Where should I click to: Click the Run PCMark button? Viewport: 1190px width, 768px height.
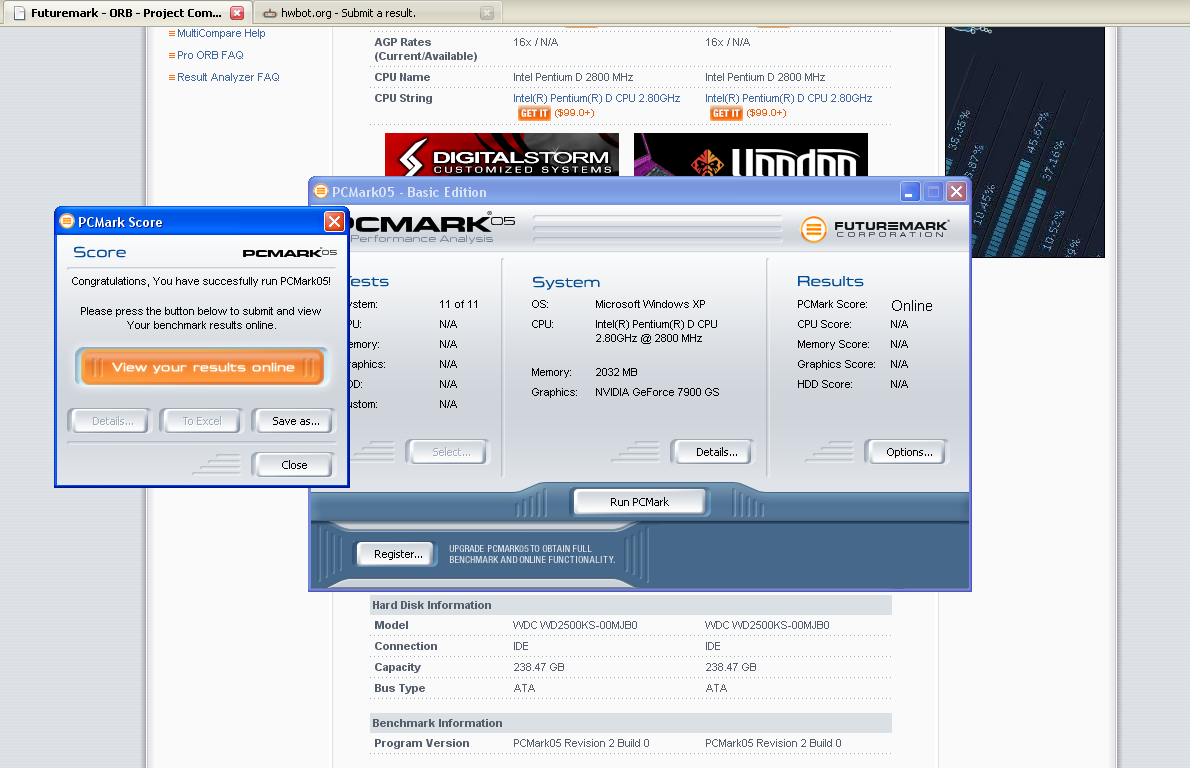(639, 502)
